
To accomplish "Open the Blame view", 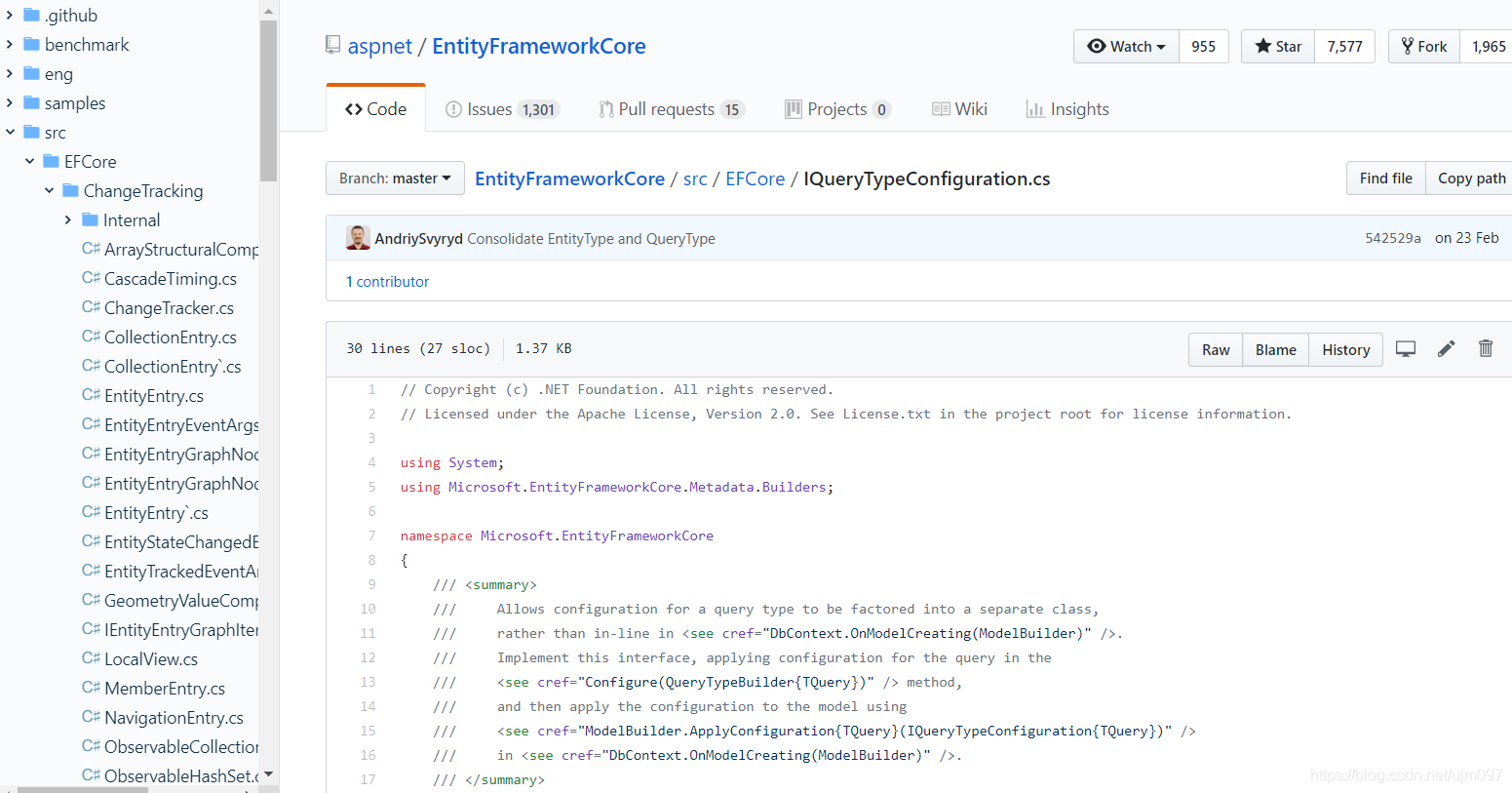I will (x=1275, y=349).
